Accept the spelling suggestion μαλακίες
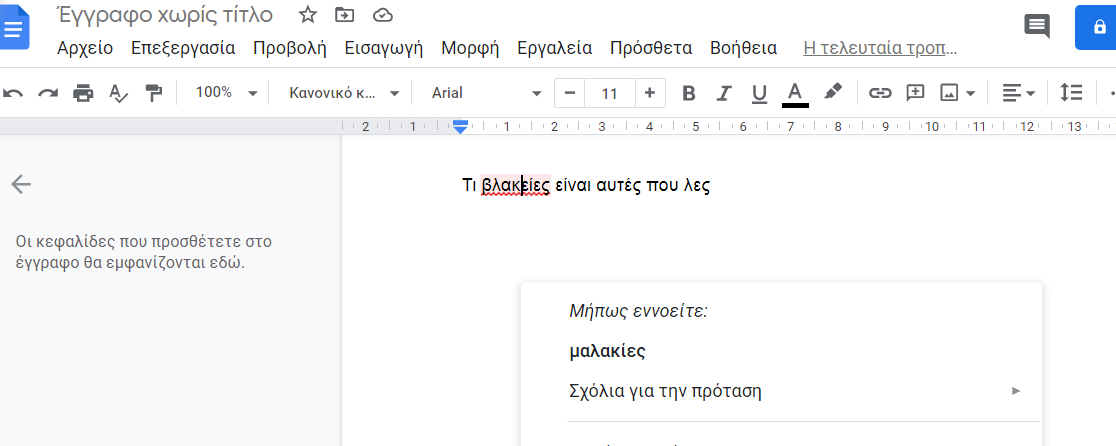 (x=607, y=351)
